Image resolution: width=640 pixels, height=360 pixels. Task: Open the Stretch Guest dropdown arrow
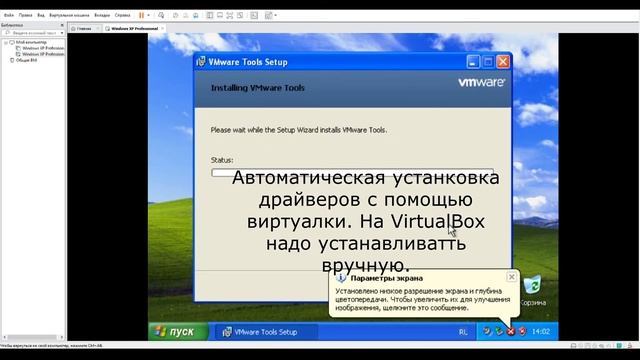pos(276,15)
